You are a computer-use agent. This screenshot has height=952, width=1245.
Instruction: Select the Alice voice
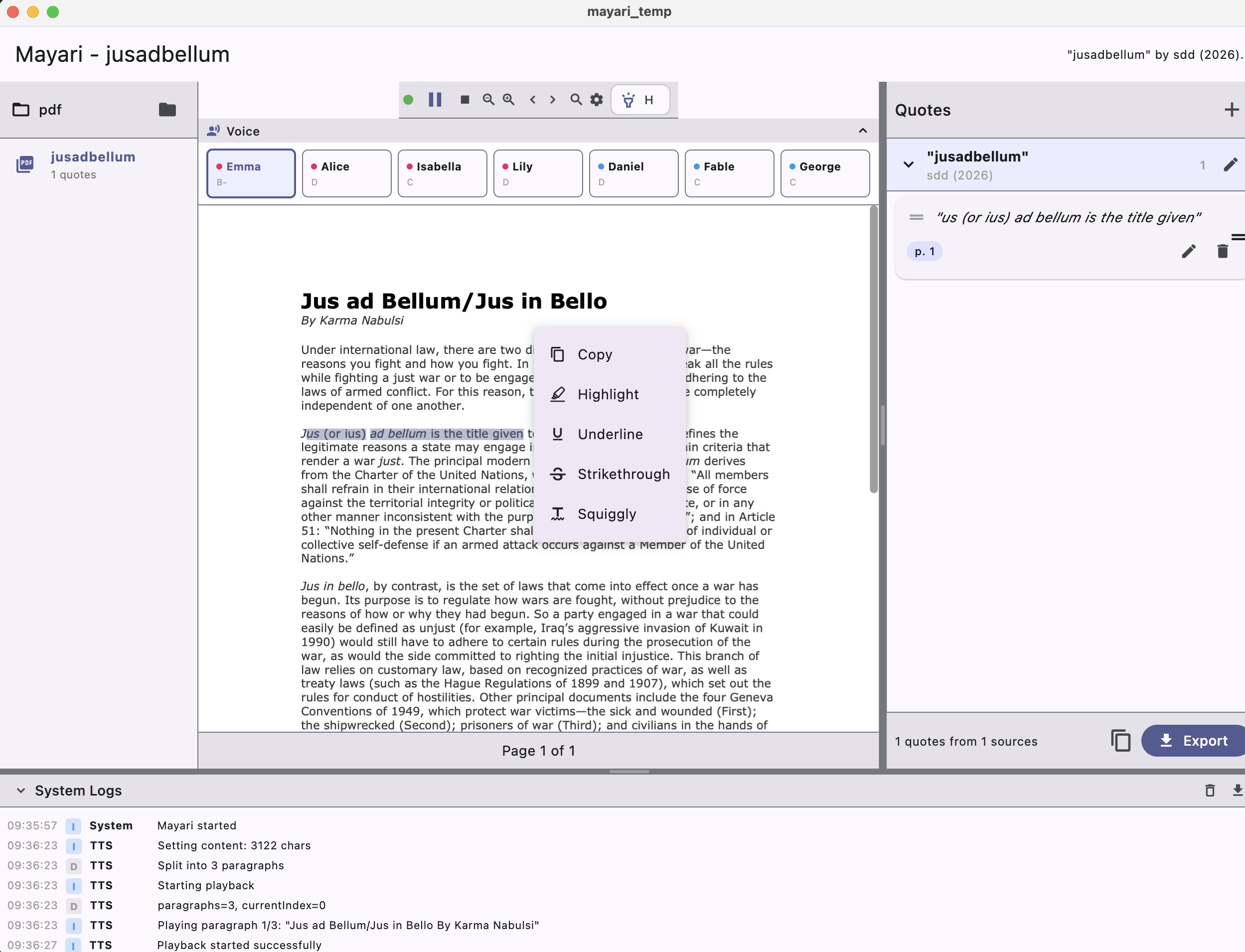click(x=346, y=173)
